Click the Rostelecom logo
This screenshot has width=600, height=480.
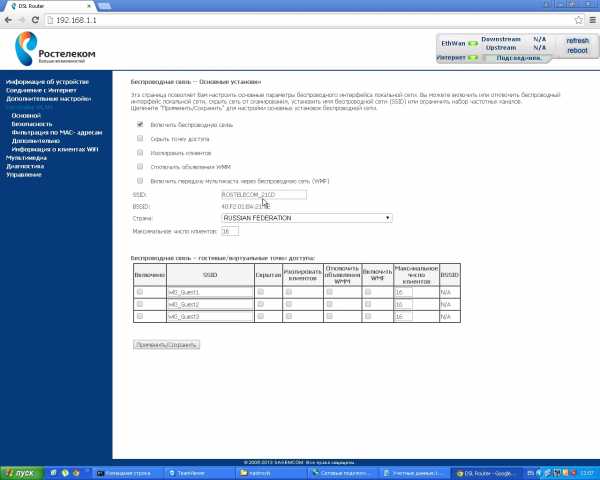(55, 49)
